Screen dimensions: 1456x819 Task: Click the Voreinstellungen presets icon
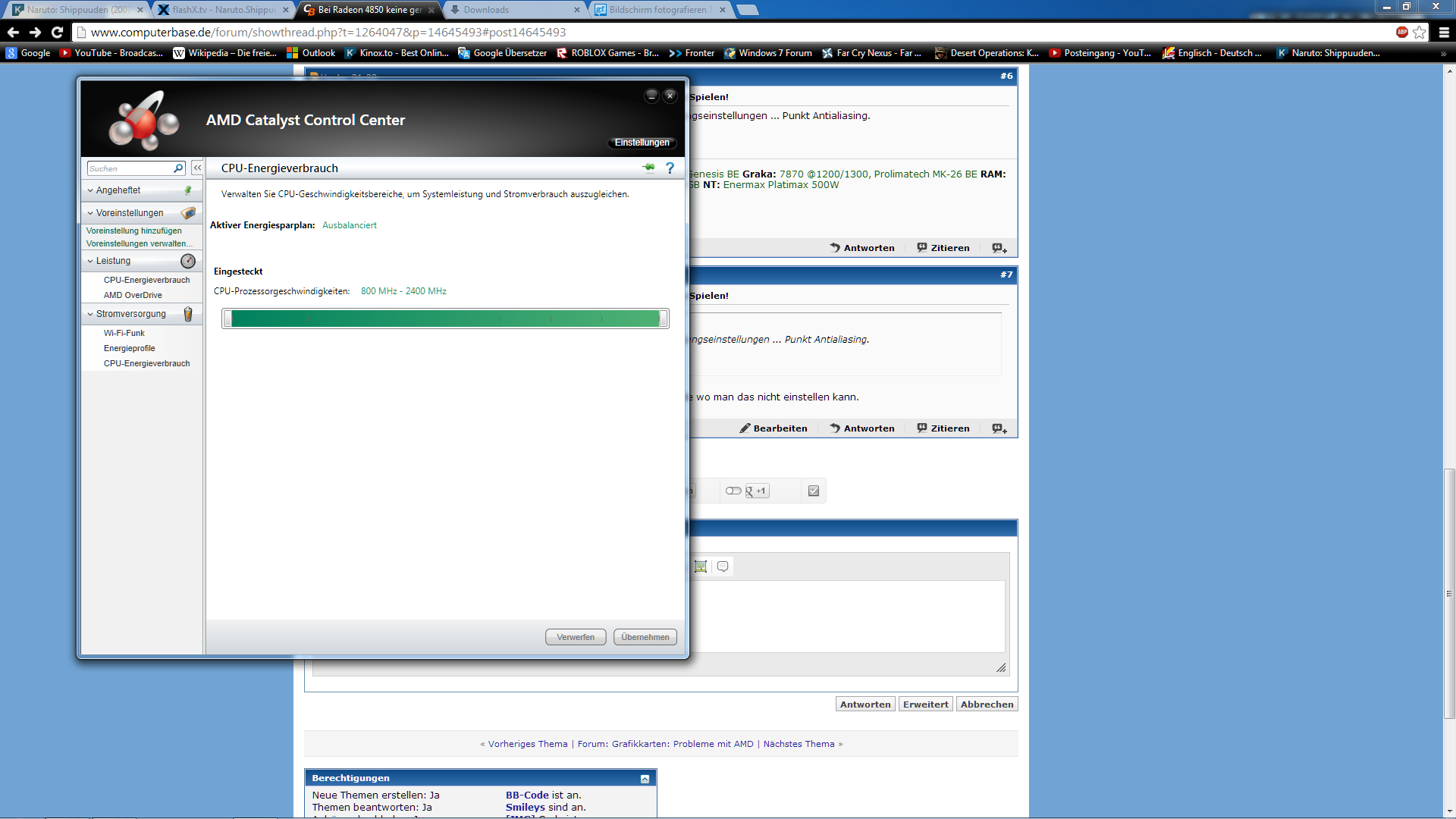tap(188, 213)
